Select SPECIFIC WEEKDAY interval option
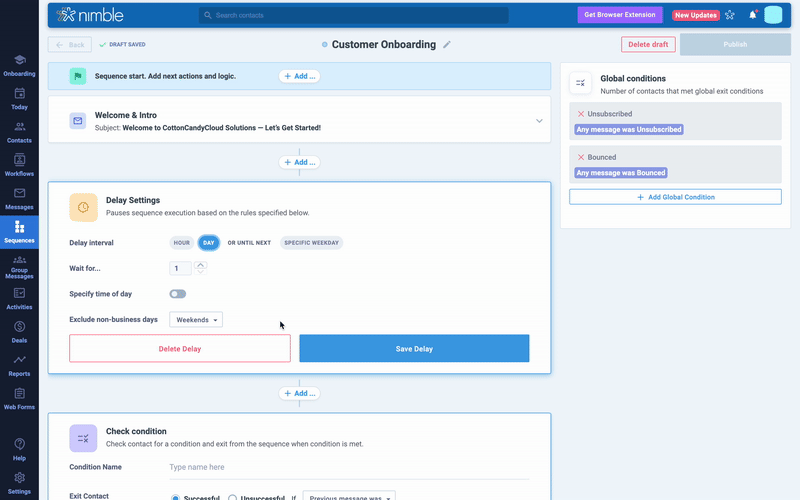The height and width of the screenshot is (500, 800). tap(311, 243)
